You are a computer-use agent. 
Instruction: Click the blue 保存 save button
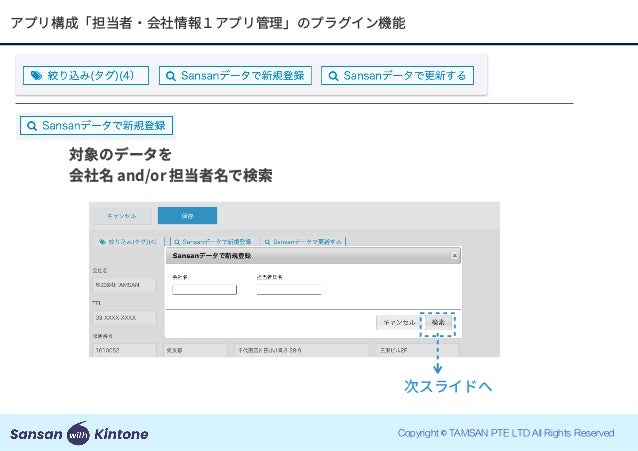click(x=187, y=216)
